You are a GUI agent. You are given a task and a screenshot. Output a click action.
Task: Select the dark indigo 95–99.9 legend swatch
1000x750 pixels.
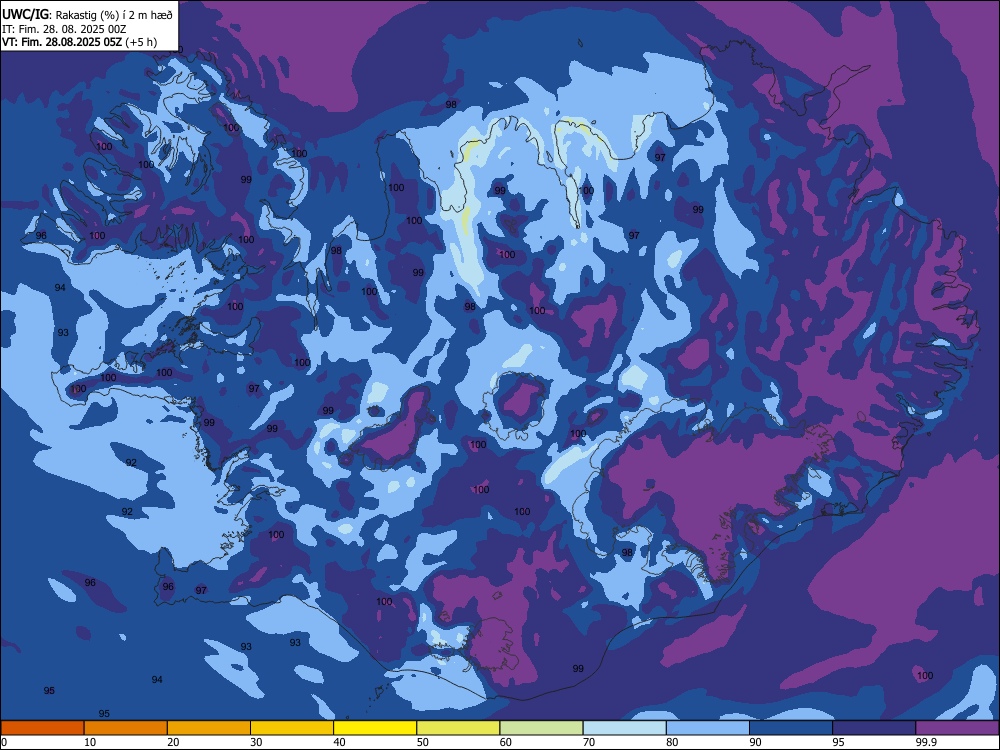(874, 728)
